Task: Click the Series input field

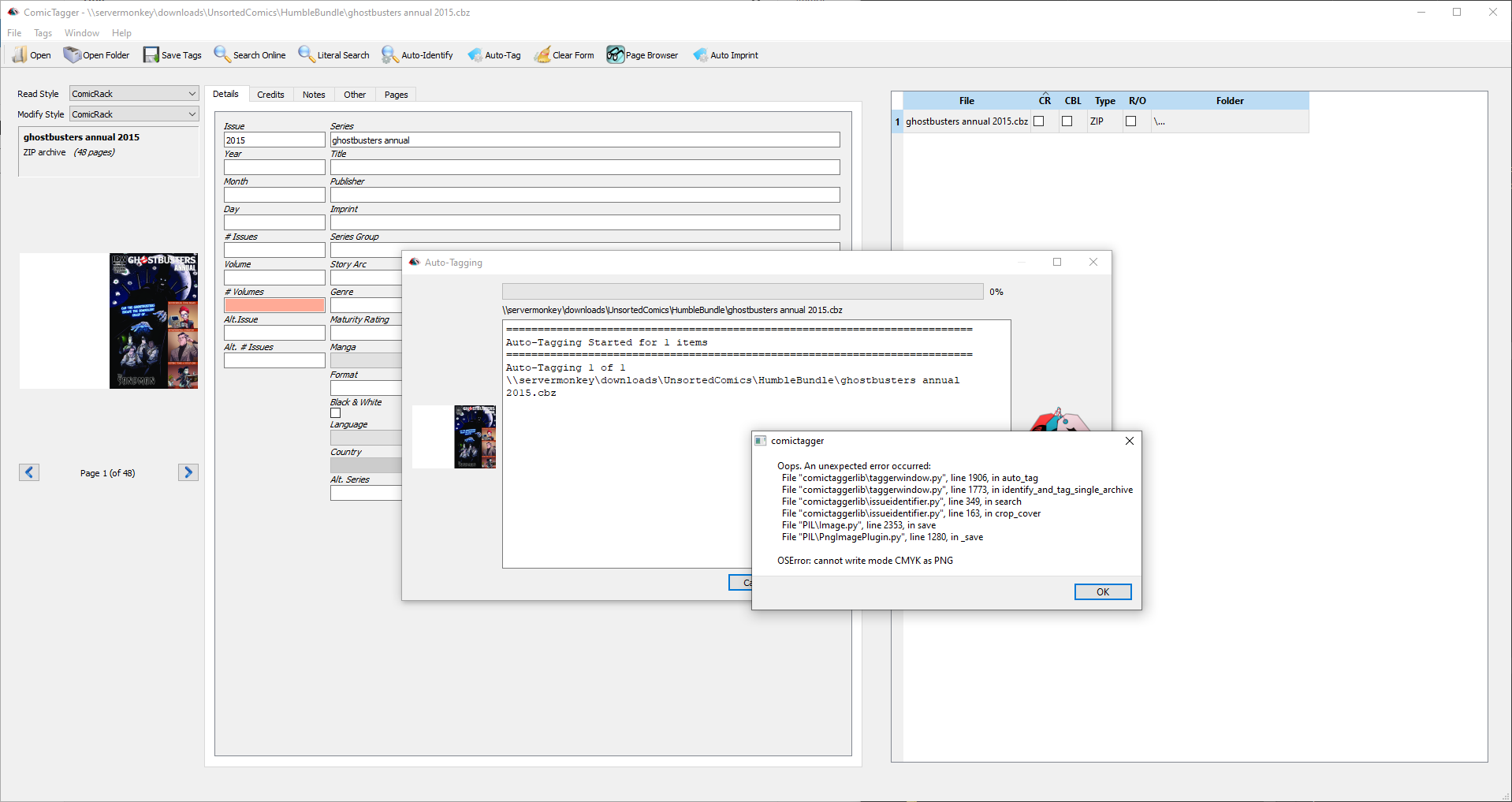Action: click(x=585, y=140)
